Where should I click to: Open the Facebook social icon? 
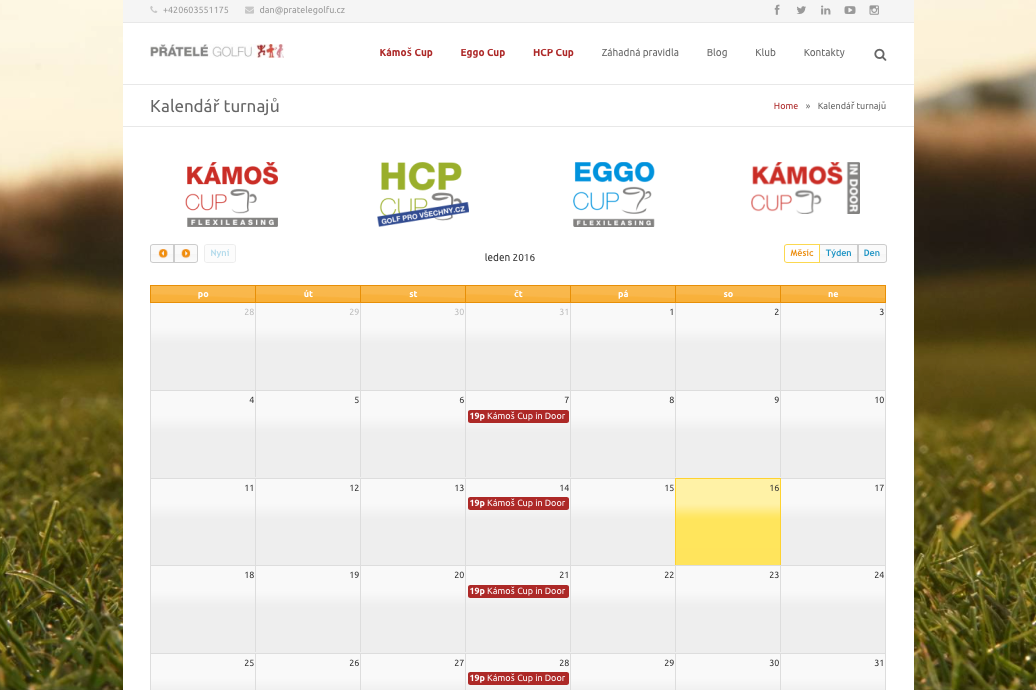point(777,10)
